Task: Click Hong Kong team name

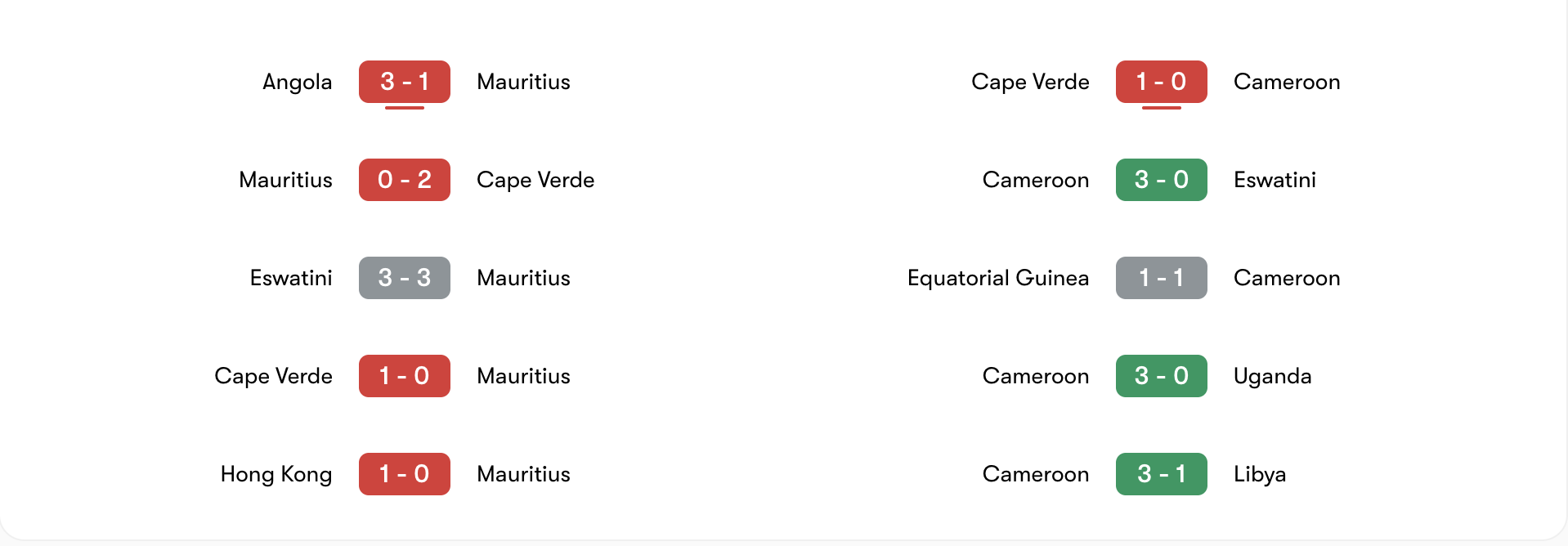Action: click(276, 475)
